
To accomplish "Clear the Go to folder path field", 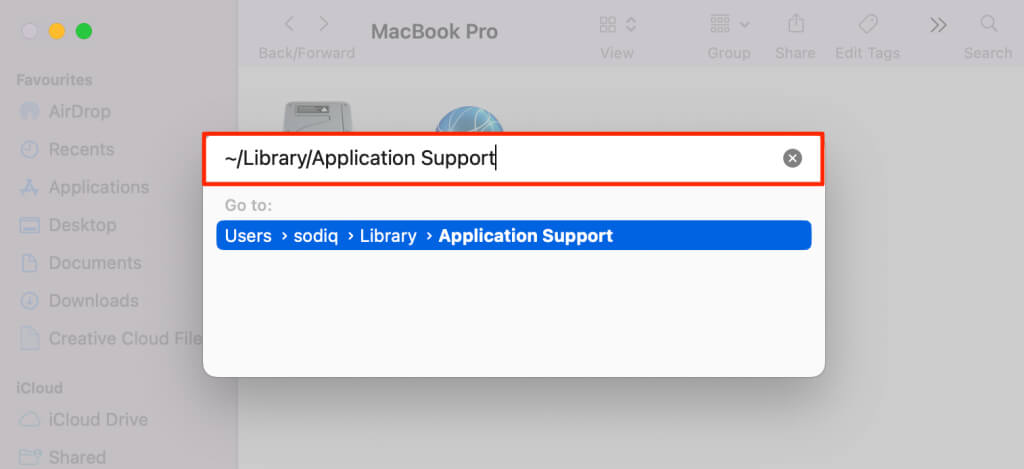I will tap(792, 159).
